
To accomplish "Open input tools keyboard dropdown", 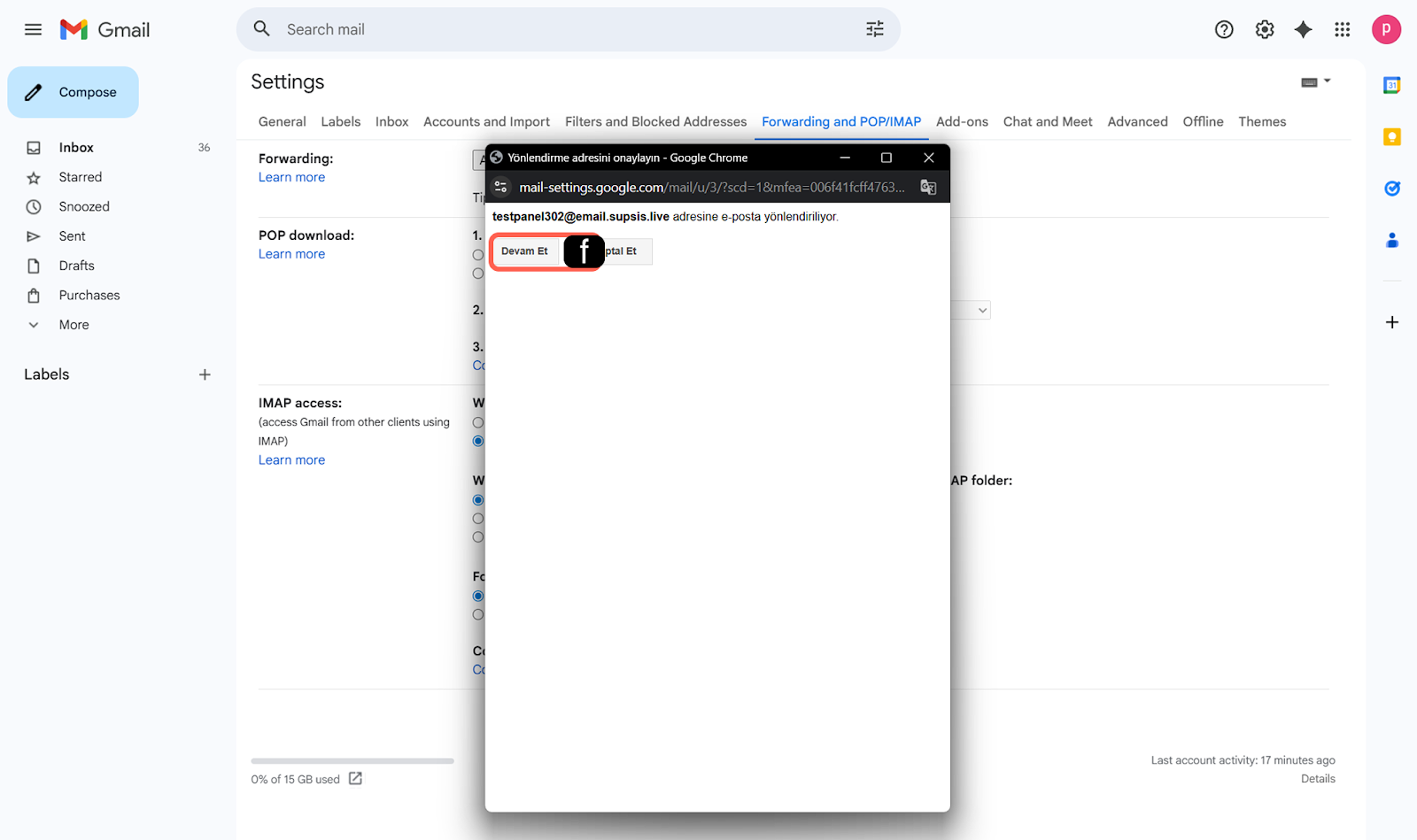I will coord(1315,81).
